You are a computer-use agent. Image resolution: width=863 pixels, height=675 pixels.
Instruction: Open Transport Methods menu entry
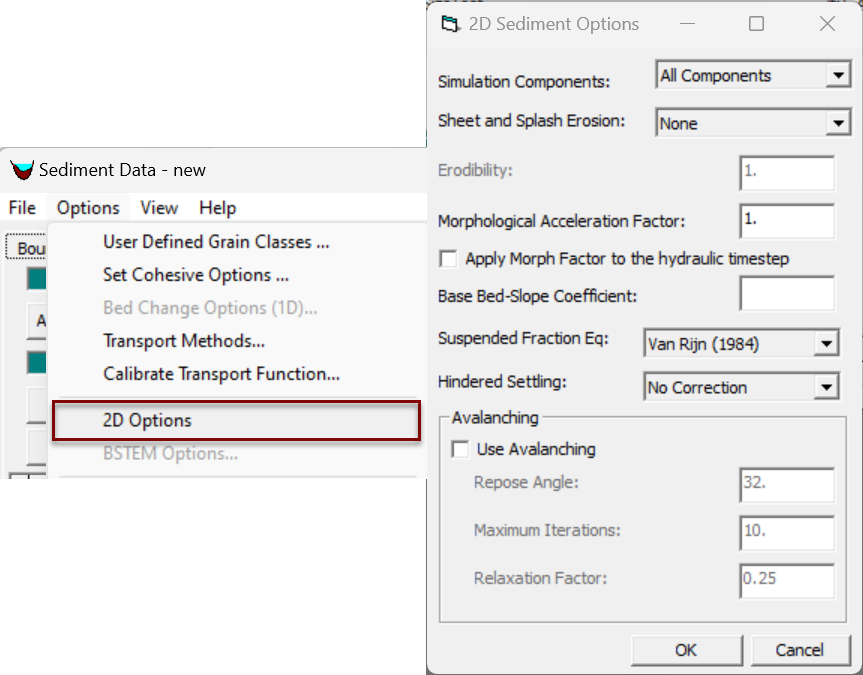(x=184, y=341)
